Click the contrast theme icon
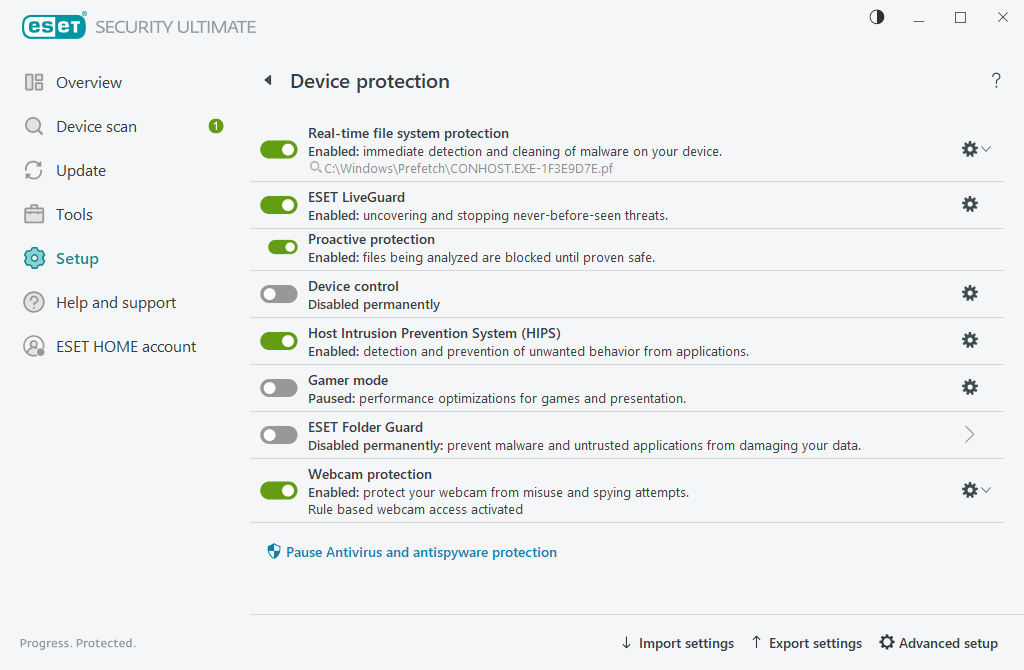 (x=877, y=17)
